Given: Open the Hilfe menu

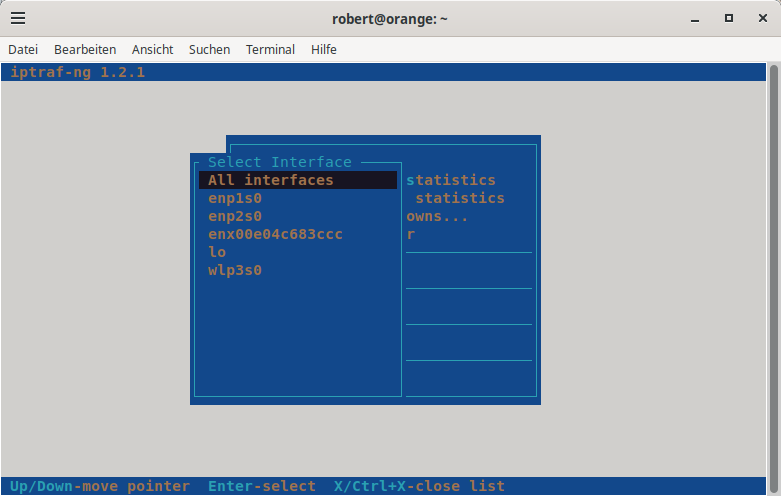Looking at the screenshot, I should (324, 49).
